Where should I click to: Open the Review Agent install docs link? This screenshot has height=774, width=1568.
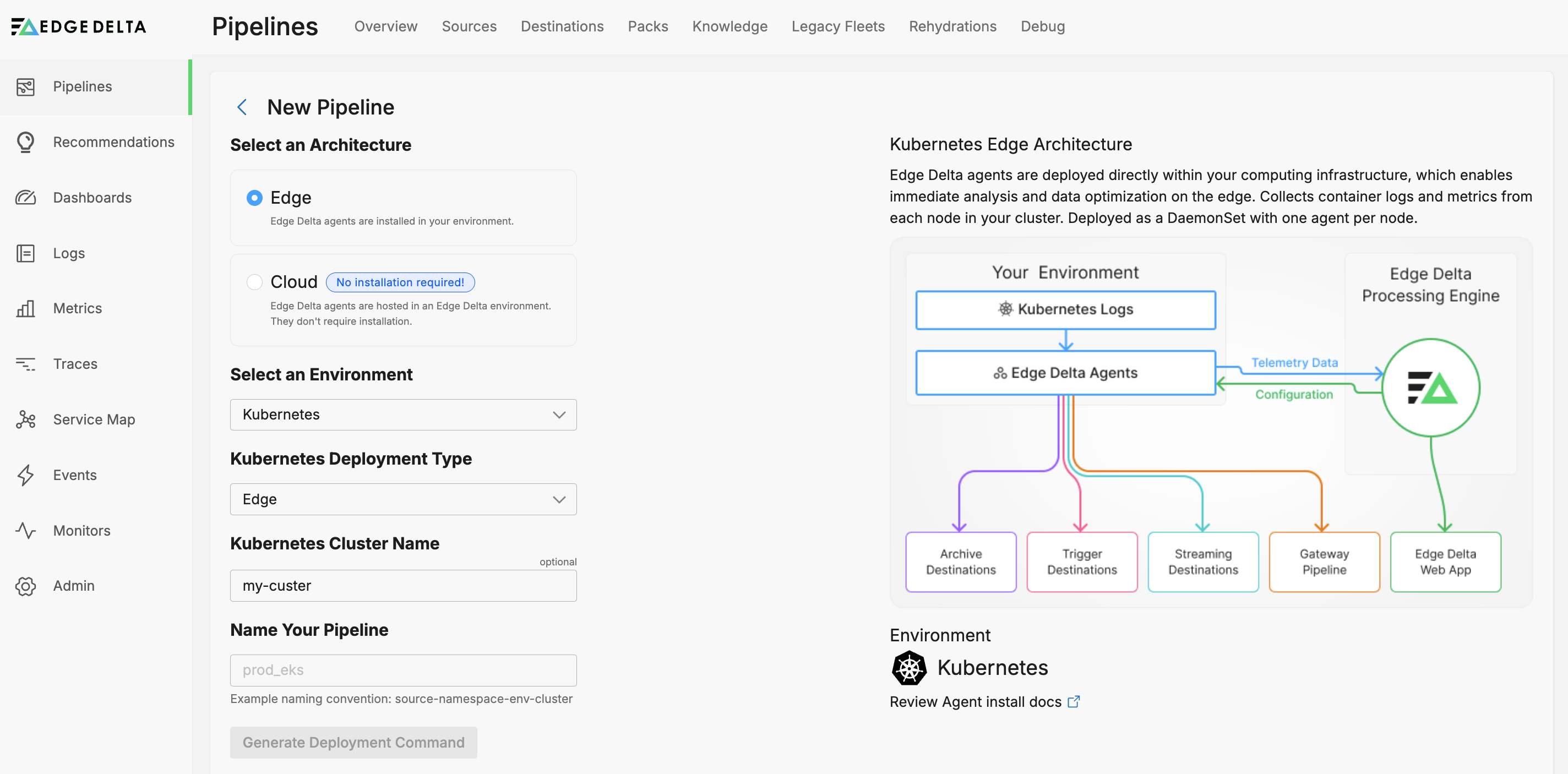click(x=975, y=701)
